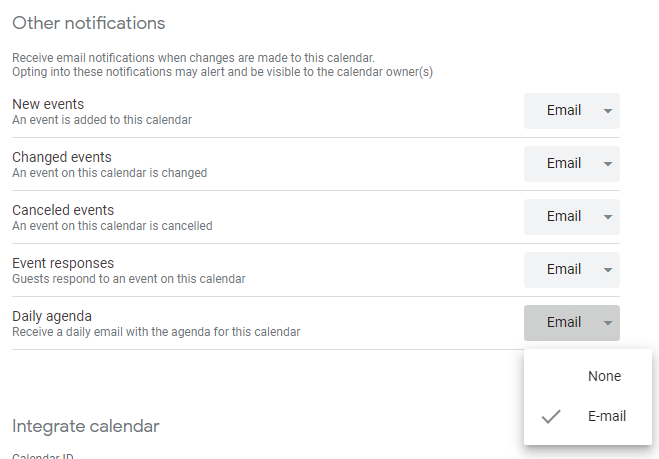This screenshot has width=659, height=459.
Task: Click the Other notifications heading
Action: [x=88, y=23]
